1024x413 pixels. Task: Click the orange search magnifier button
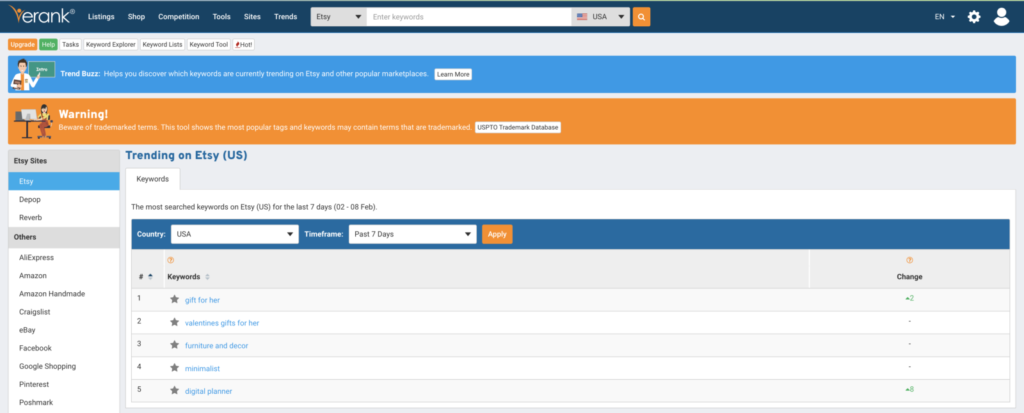point(641,17)
